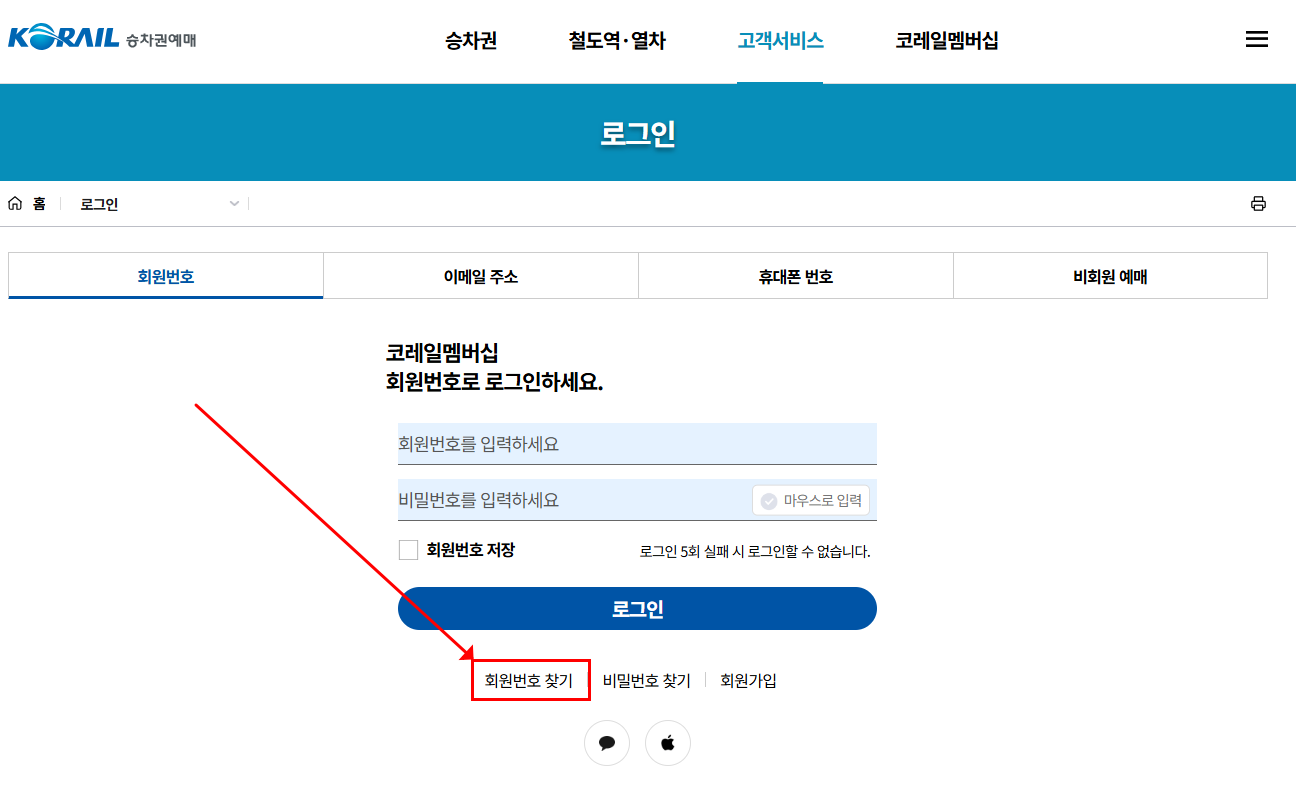
Task: Select the Apple login icon
Action: pos(667,742)
